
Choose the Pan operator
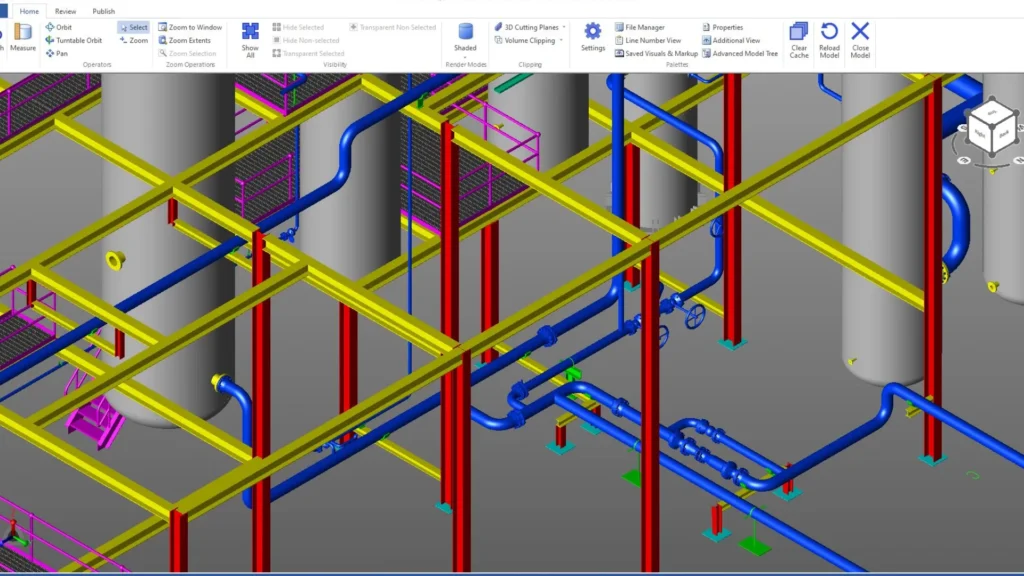(57, 53)
